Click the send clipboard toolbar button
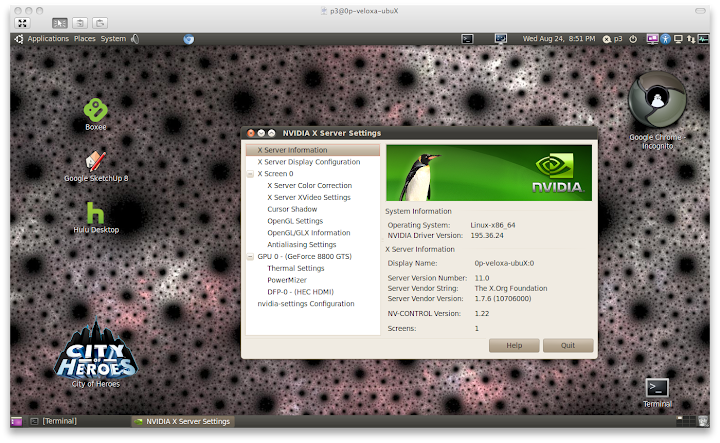 [100, 23]
